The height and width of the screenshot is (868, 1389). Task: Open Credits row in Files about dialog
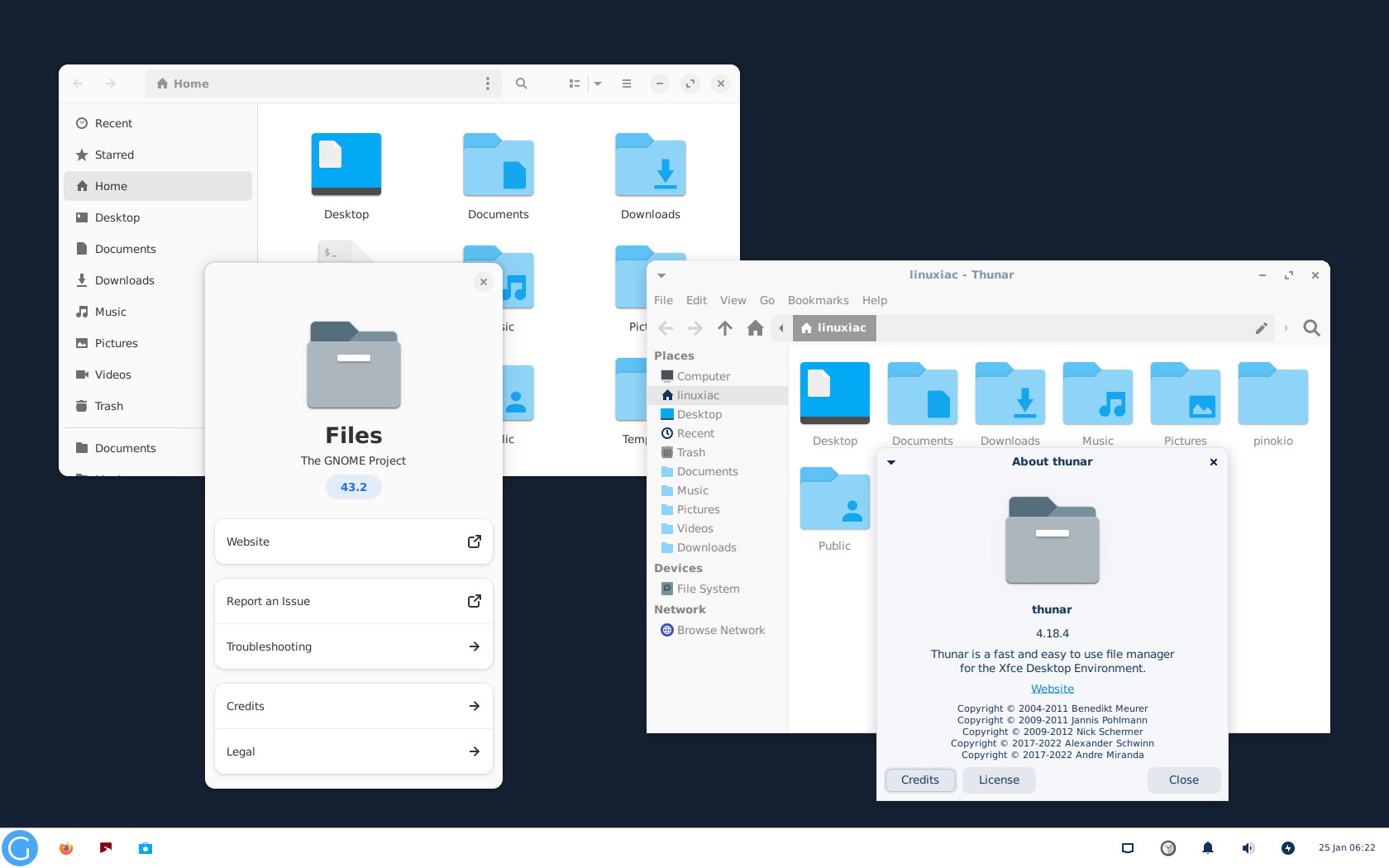354,706
